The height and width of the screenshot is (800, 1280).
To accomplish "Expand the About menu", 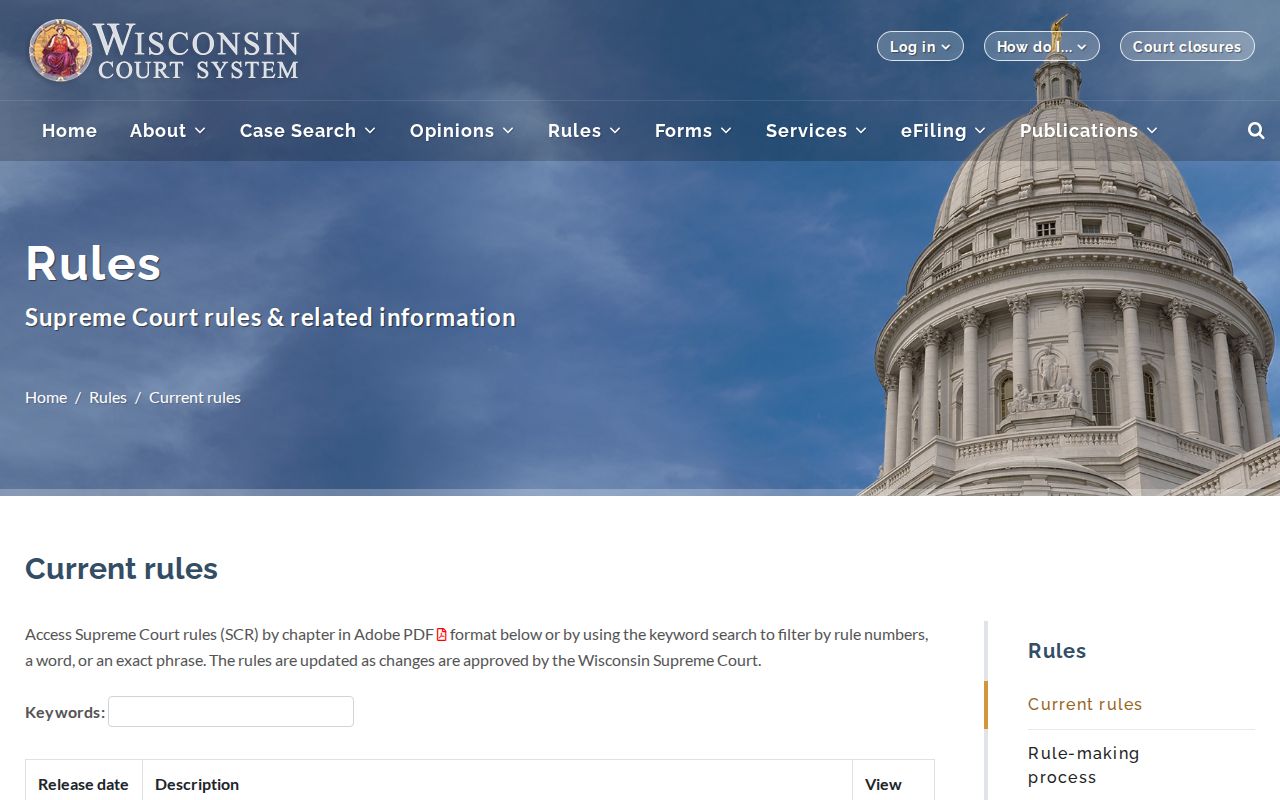I will pos(168,131).
